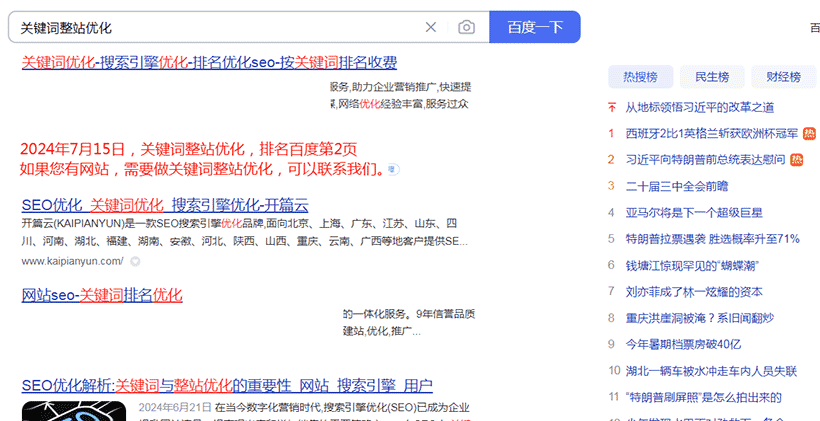Switch to the 民生榜 tab

712,76
